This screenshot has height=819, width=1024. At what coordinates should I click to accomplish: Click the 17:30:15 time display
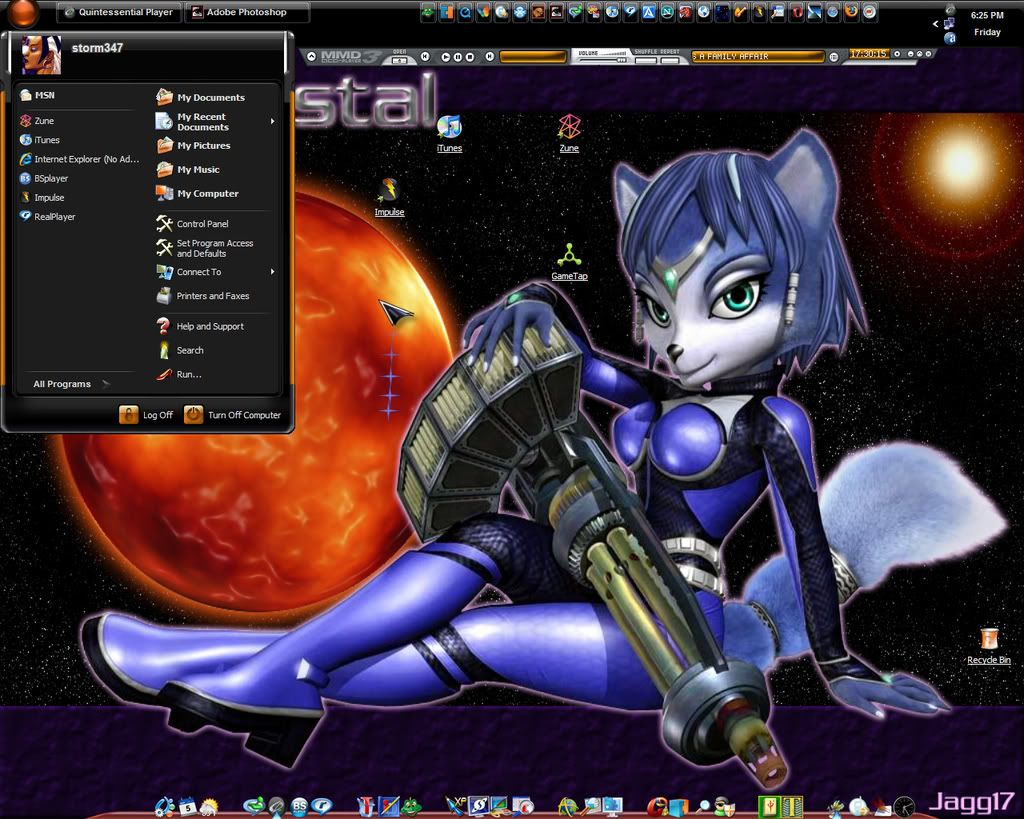pos(869,54)
